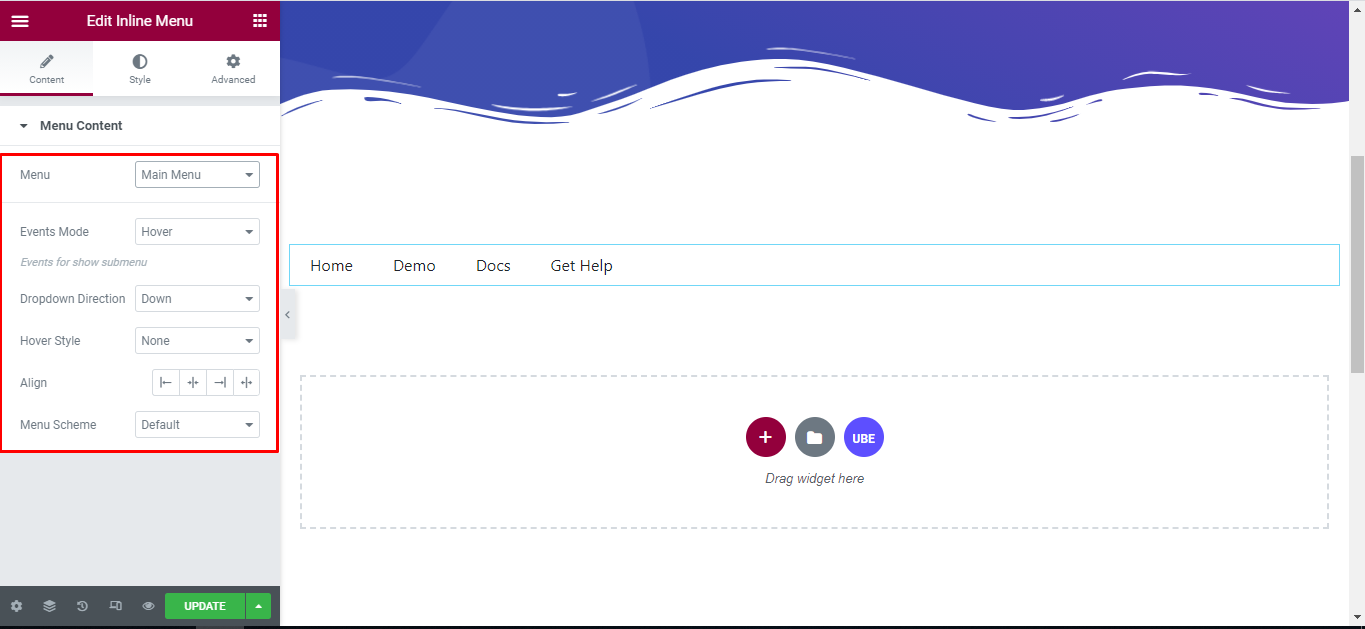Open the widgets grid panel icon

pyautogui.click(x=260, y=21)
